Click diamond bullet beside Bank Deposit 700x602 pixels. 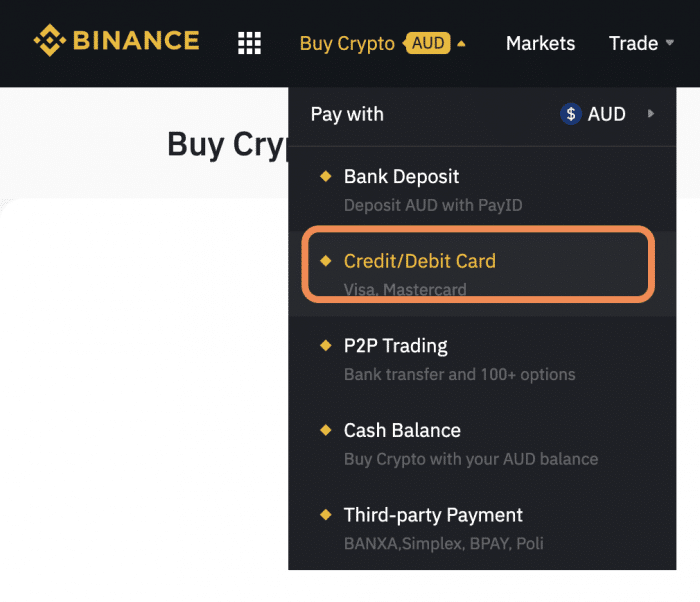coord(326,176)
